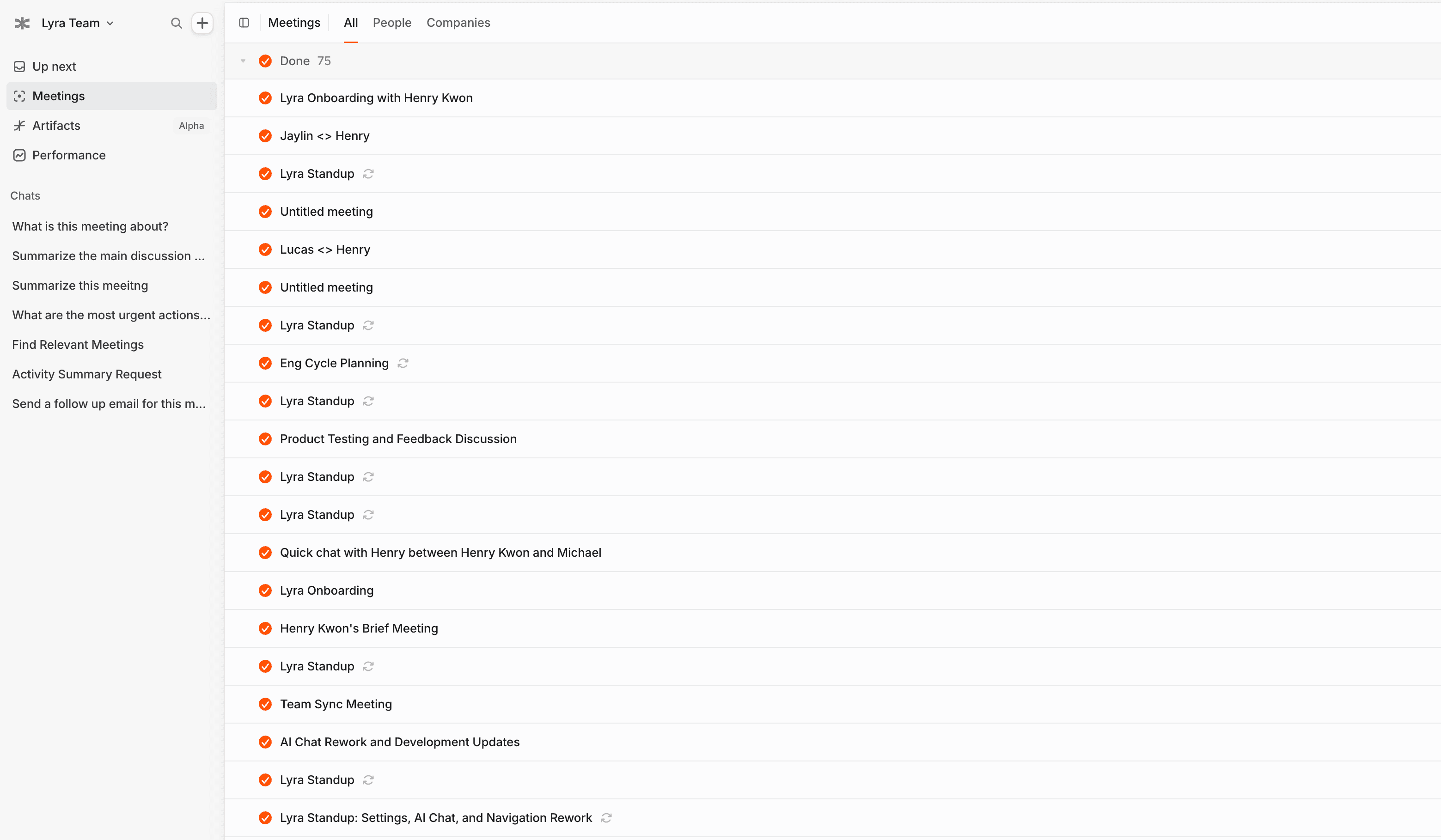Click the plus icon to create new item
Viewport: 1441px width, 840px height.
pyautogui.click(x=202, y=23)
